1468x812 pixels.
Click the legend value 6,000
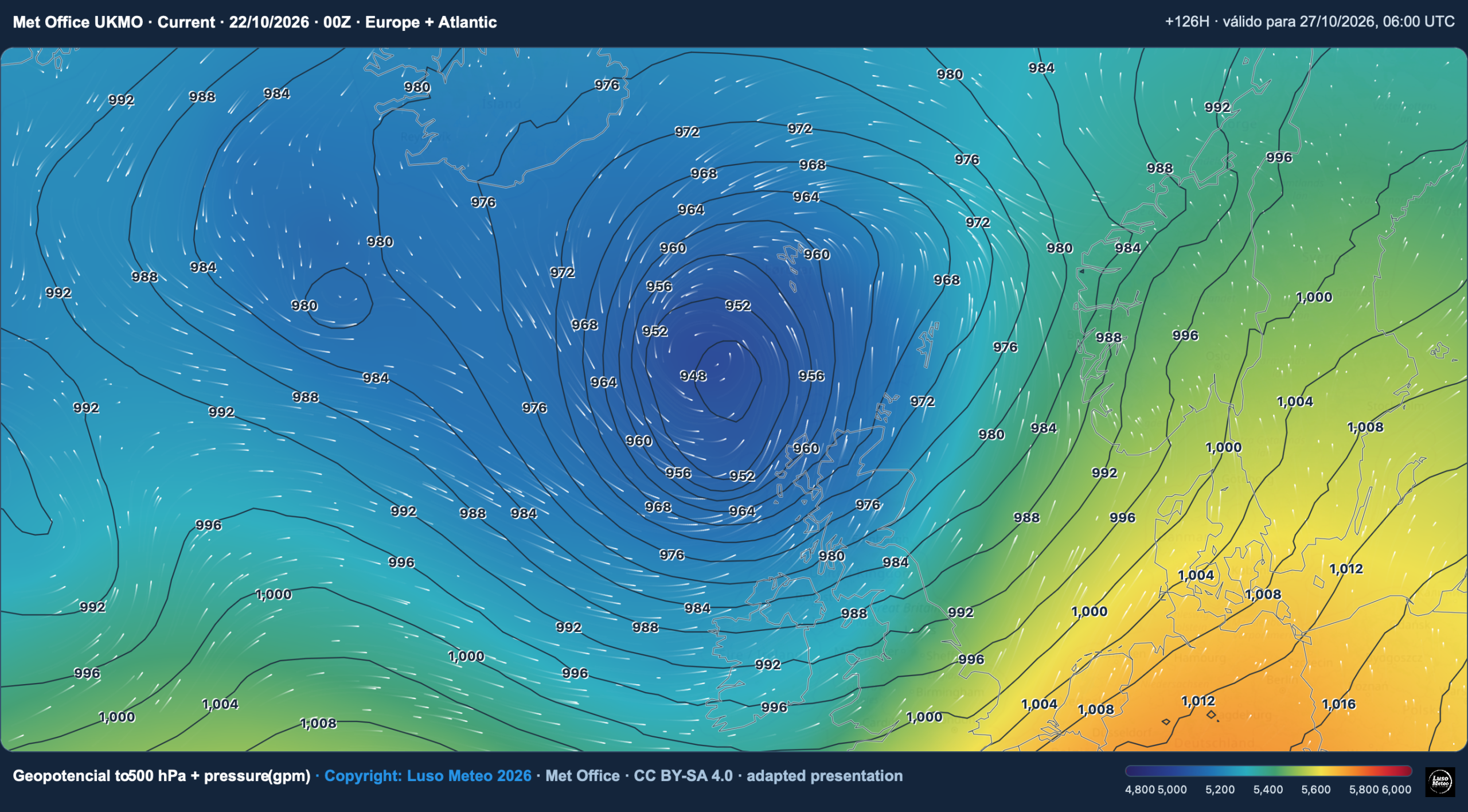click(x=1396, y=790)
